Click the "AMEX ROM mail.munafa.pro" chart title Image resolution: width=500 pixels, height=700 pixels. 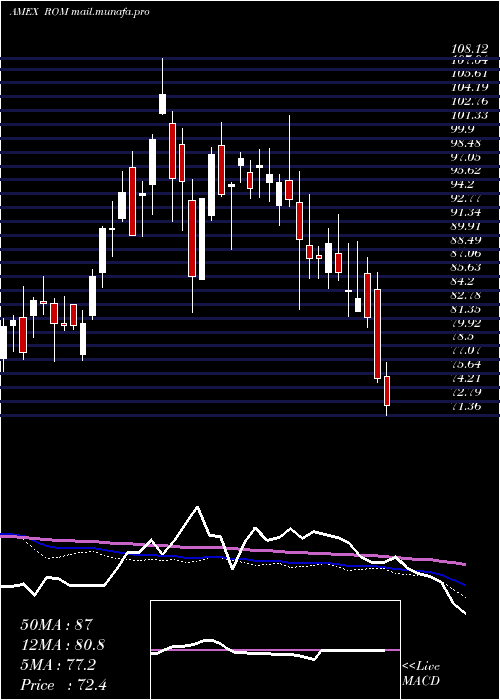[79, 12]
